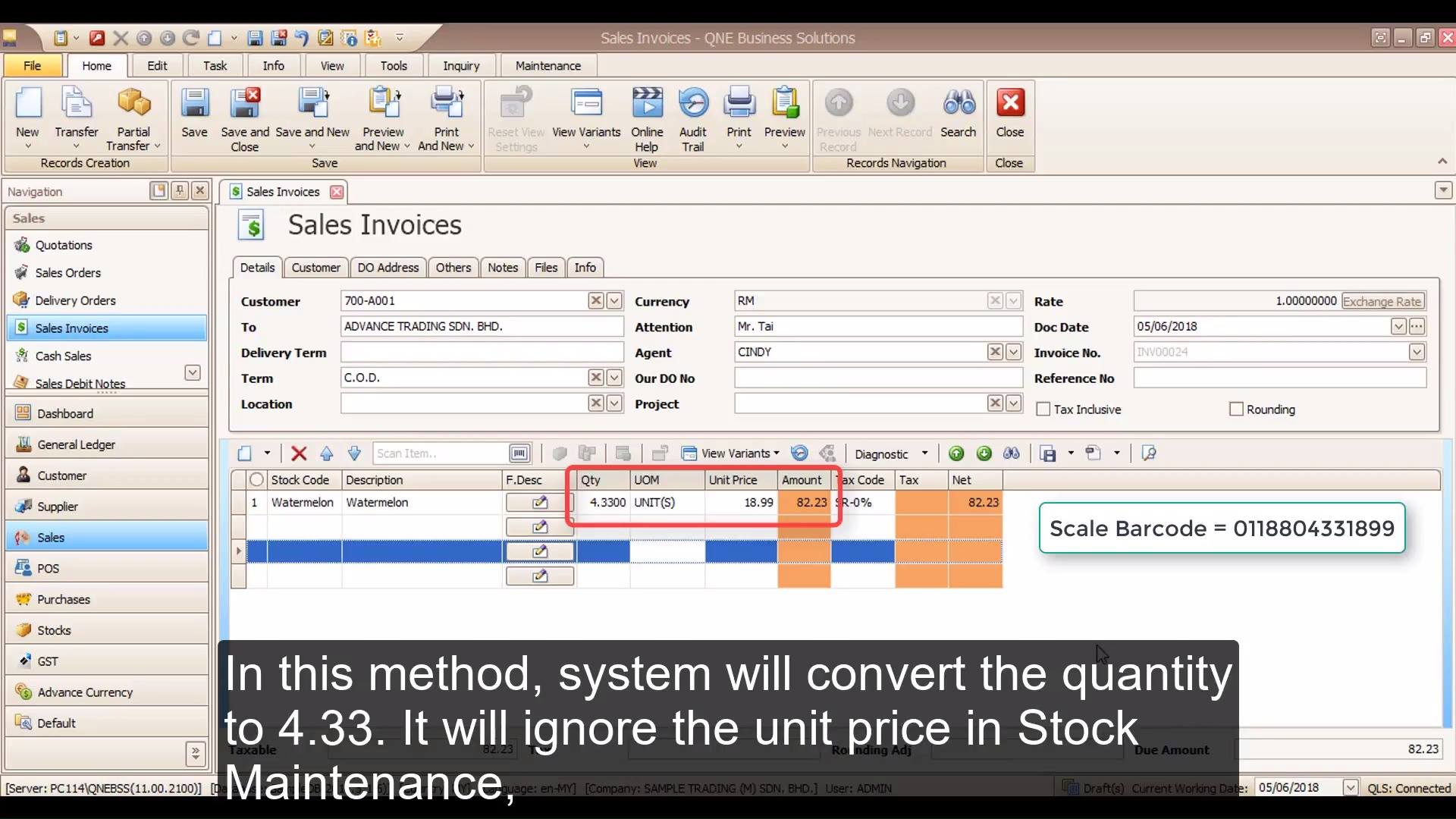Open Dashboard module in navigation
This screenshot has height=819, width=1456.
coord(106,413)
